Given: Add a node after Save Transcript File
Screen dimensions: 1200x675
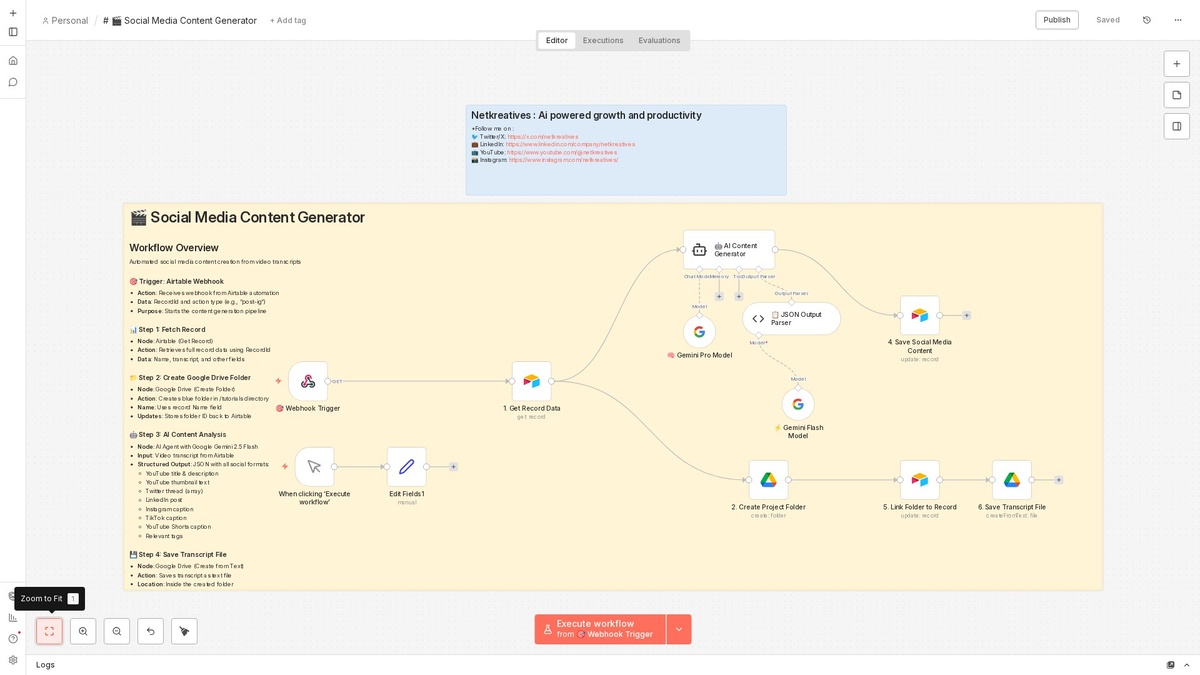Looking at the screenshot, I should (x=1059, y=480).
